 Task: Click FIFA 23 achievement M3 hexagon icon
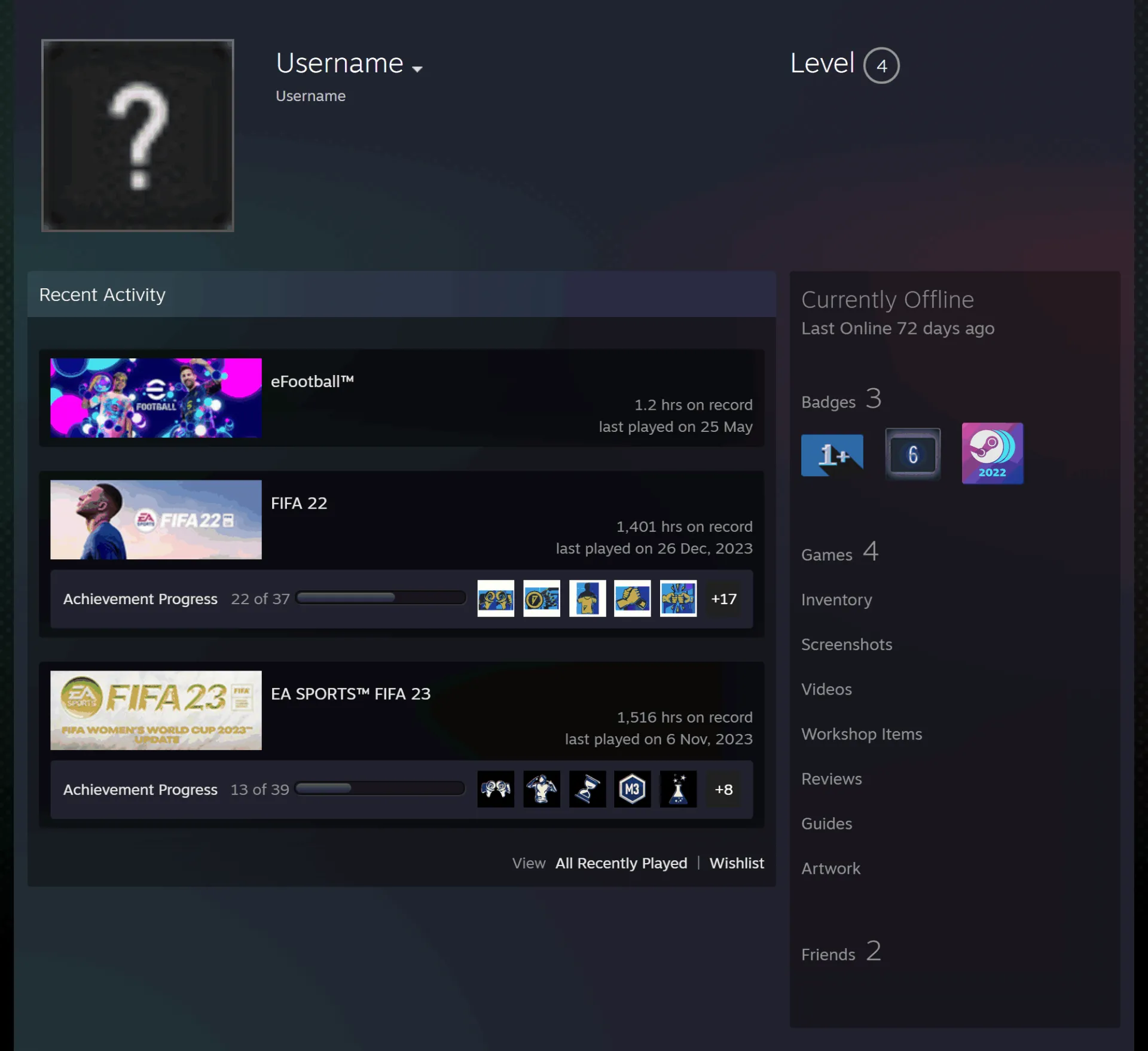(x=633, y=789)
